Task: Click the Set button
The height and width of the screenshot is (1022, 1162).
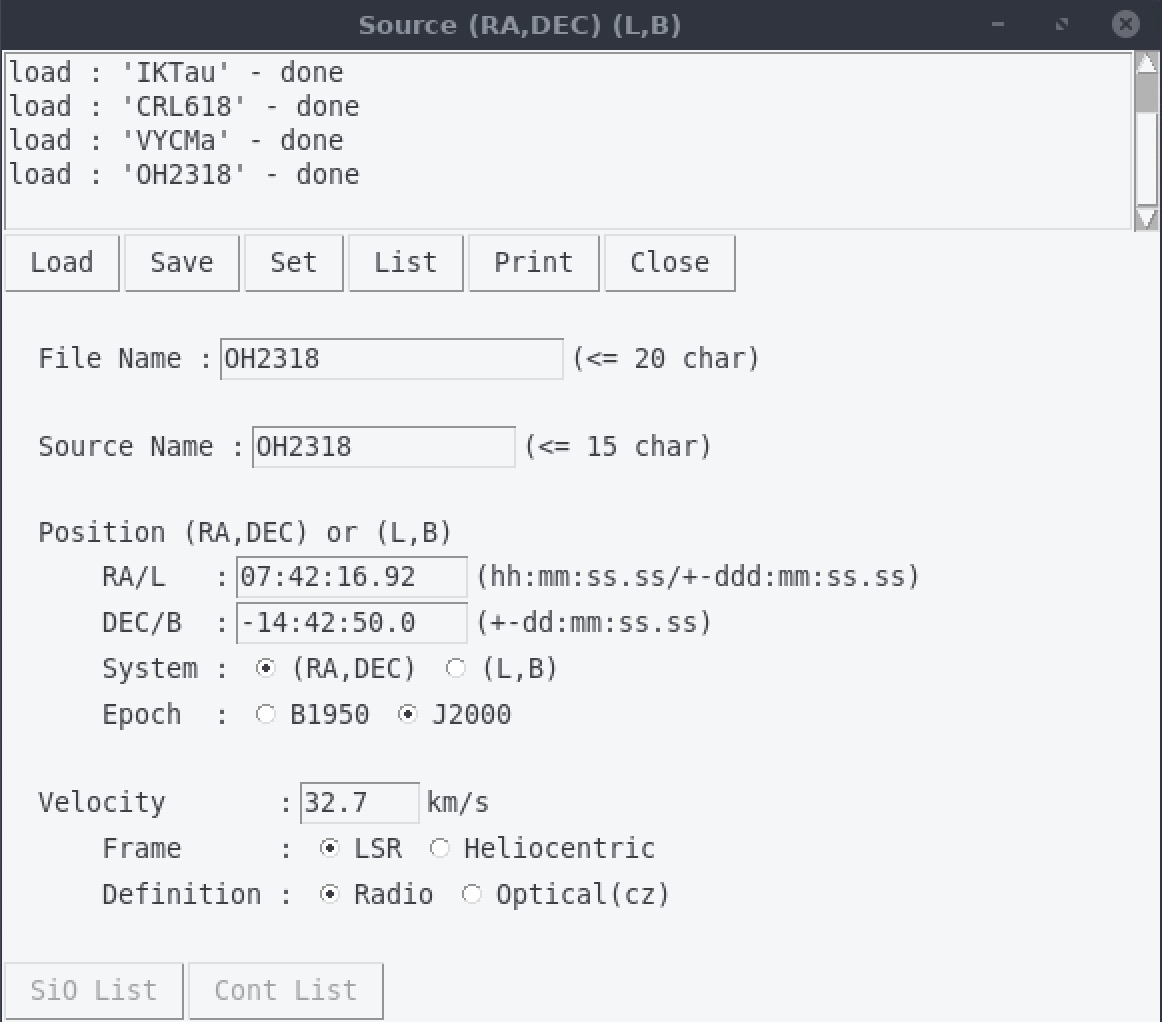Action: click(293, 263)
